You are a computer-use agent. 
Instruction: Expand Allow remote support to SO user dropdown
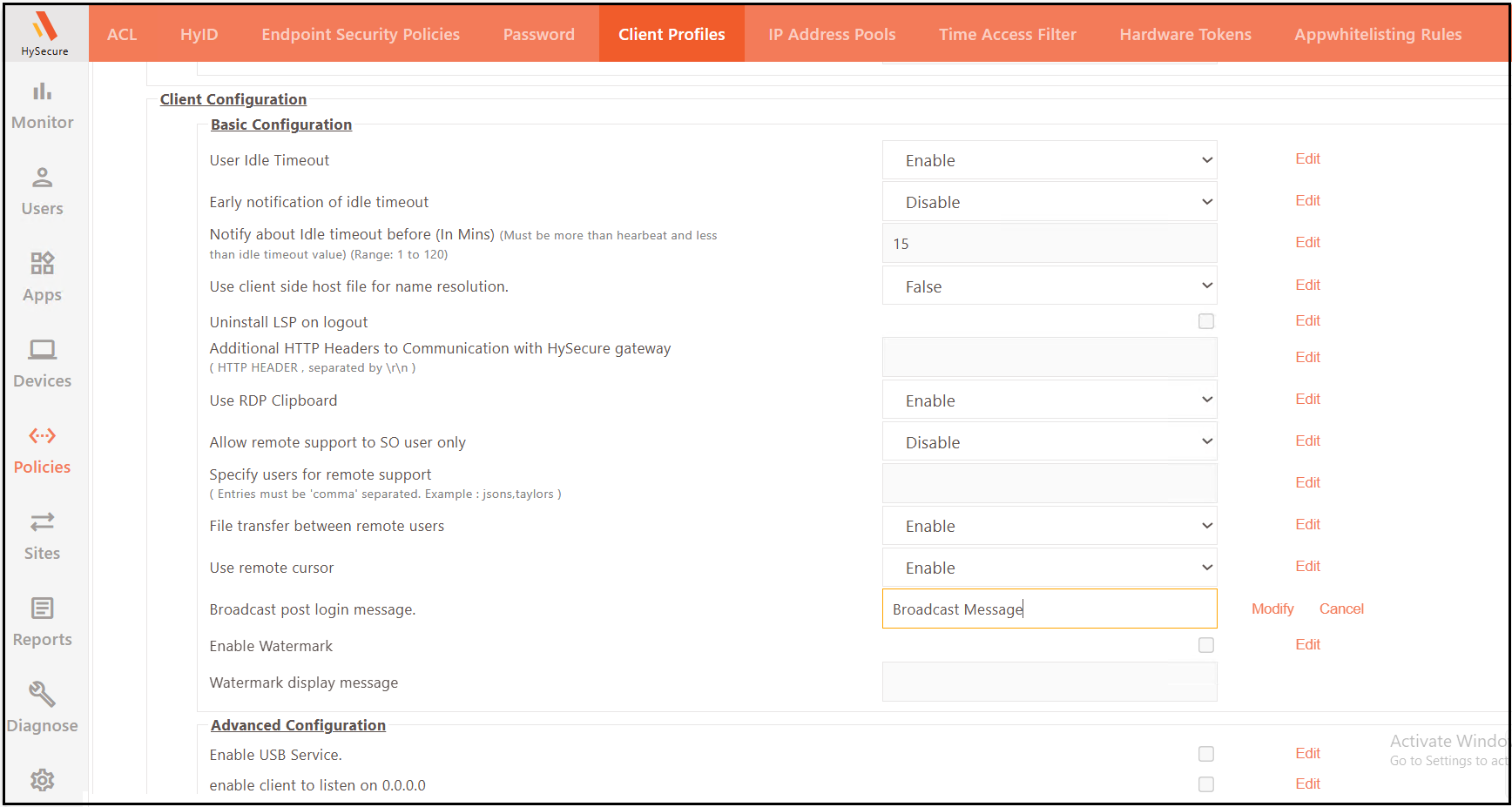coord(1050,442)
